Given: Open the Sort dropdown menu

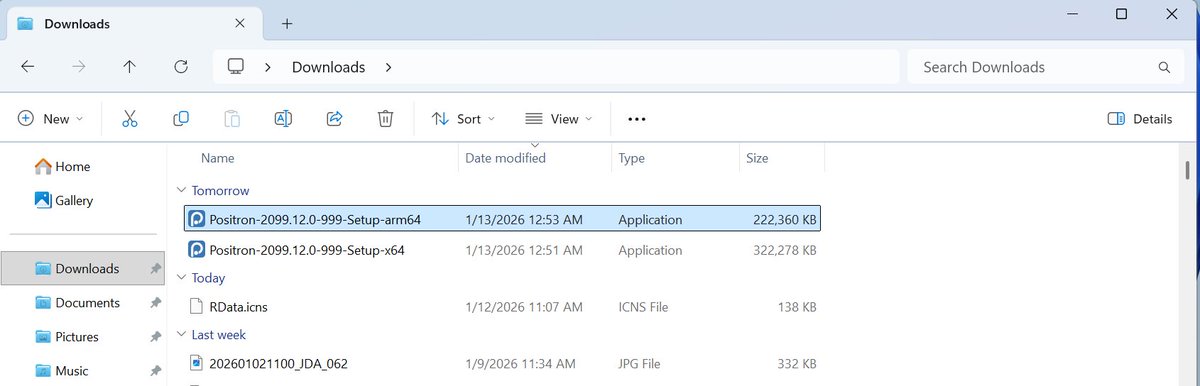Looking at the screenshot, I should point(463,118).
